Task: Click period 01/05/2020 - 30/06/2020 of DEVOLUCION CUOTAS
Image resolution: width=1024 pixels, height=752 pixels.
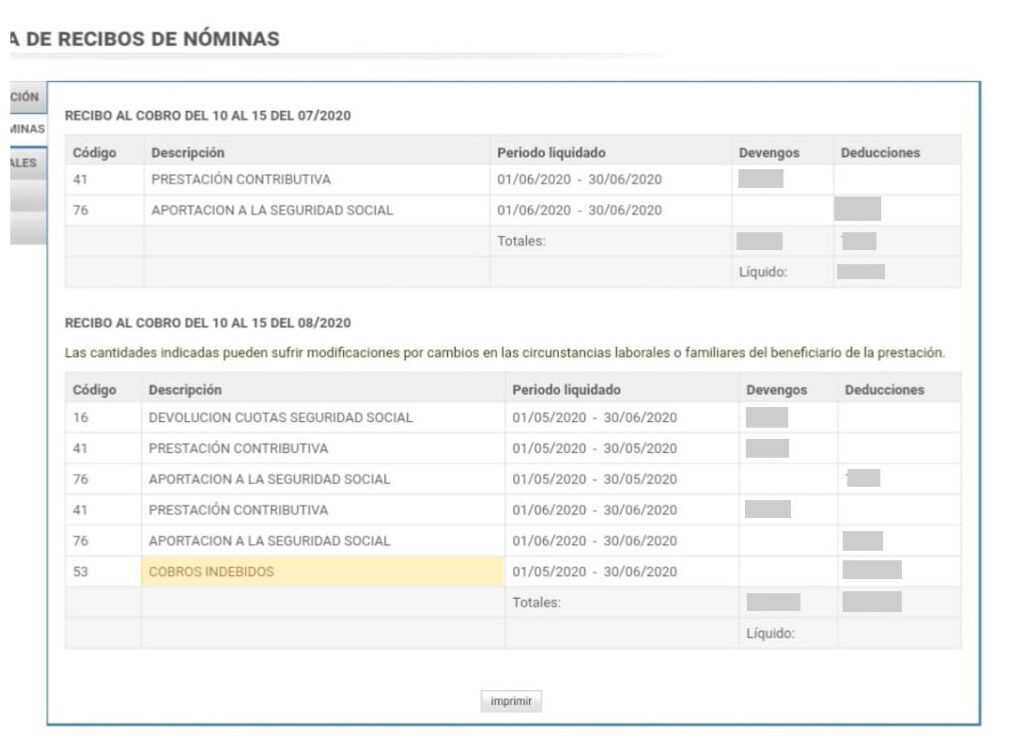Action: click(594, 417)
